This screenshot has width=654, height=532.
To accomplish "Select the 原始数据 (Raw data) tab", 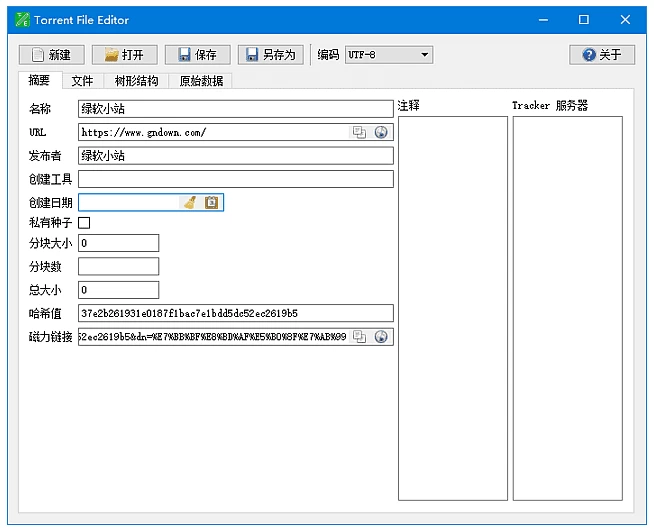I will [201, 81].
